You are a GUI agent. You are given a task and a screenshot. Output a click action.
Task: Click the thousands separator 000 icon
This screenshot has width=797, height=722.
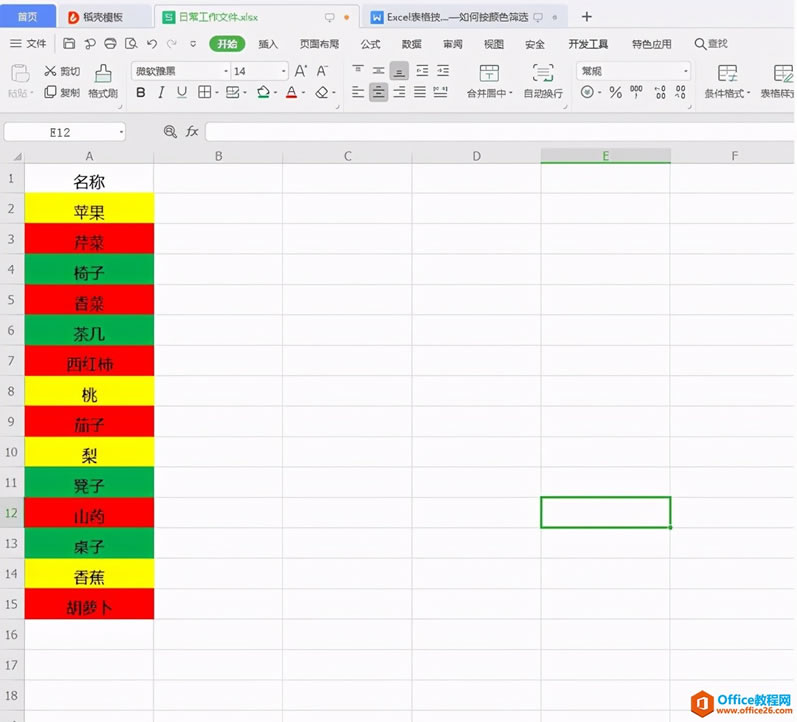pos(636,92)
